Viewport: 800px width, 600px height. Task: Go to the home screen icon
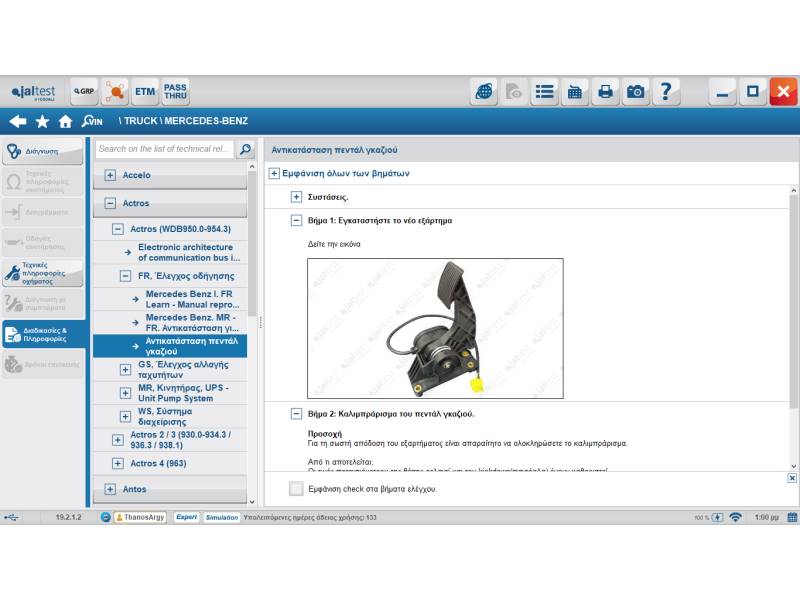pos(66,121)
